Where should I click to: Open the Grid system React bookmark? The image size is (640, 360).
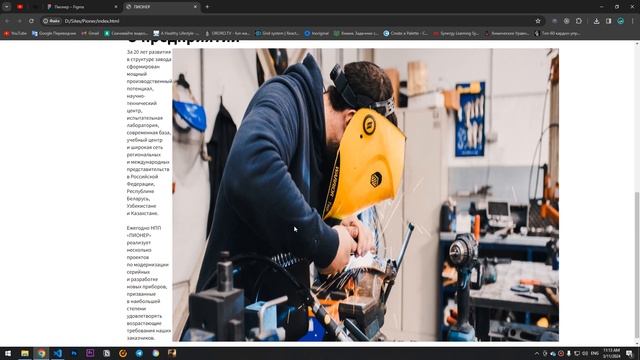pyautogui.click(x=277, y=33)
